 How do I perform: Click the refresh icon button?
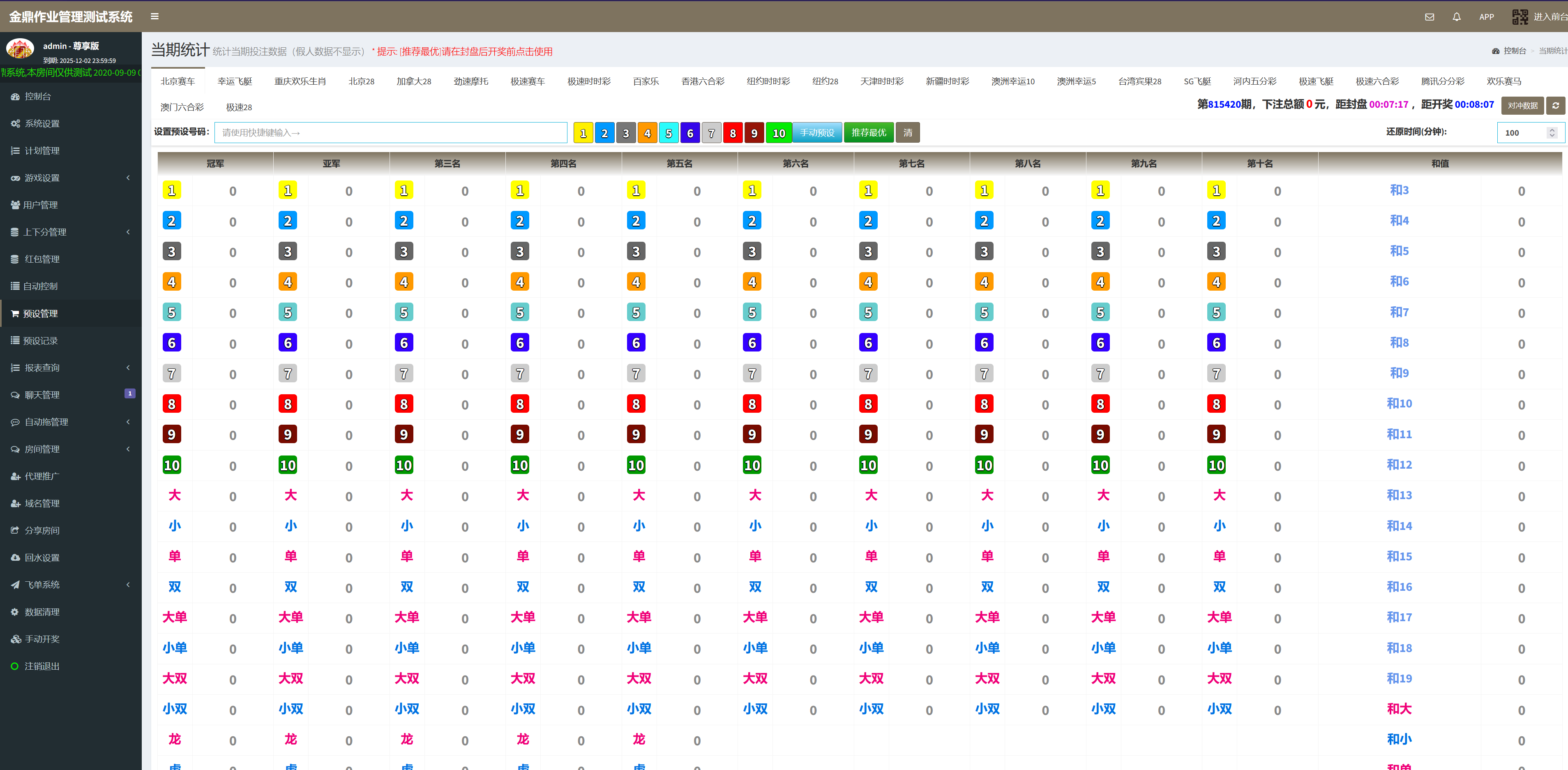coord(1555,105)
